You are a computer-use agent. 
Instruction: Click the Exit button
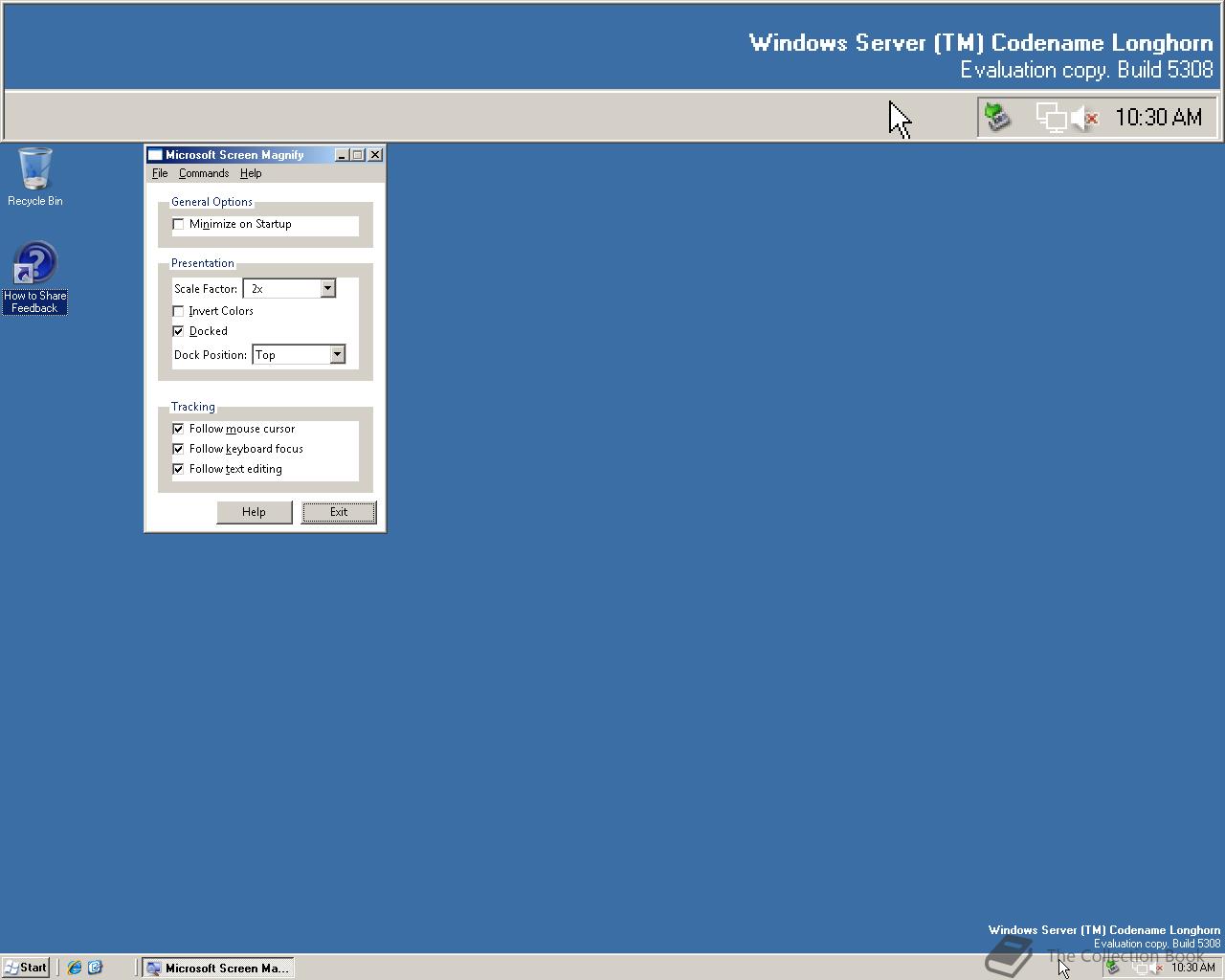(x=339, y=512)
